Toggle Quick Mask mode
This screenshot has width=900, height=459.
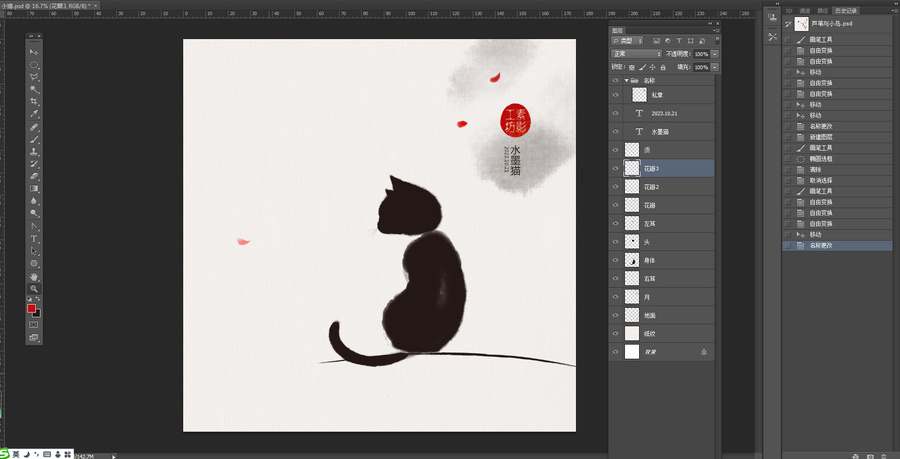[34, 325]
